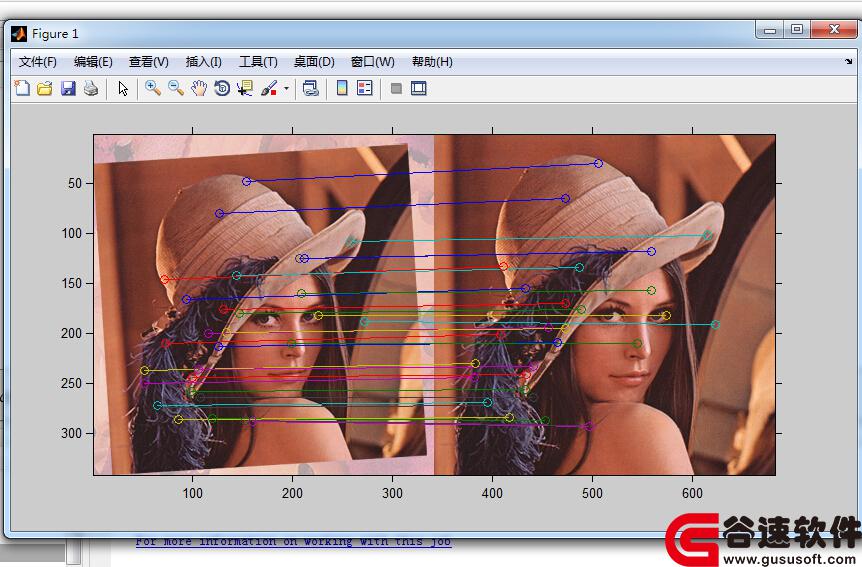The image size is (862, 567).
Task: Select the Pan hand tool
Action: (x=199, y=88)
